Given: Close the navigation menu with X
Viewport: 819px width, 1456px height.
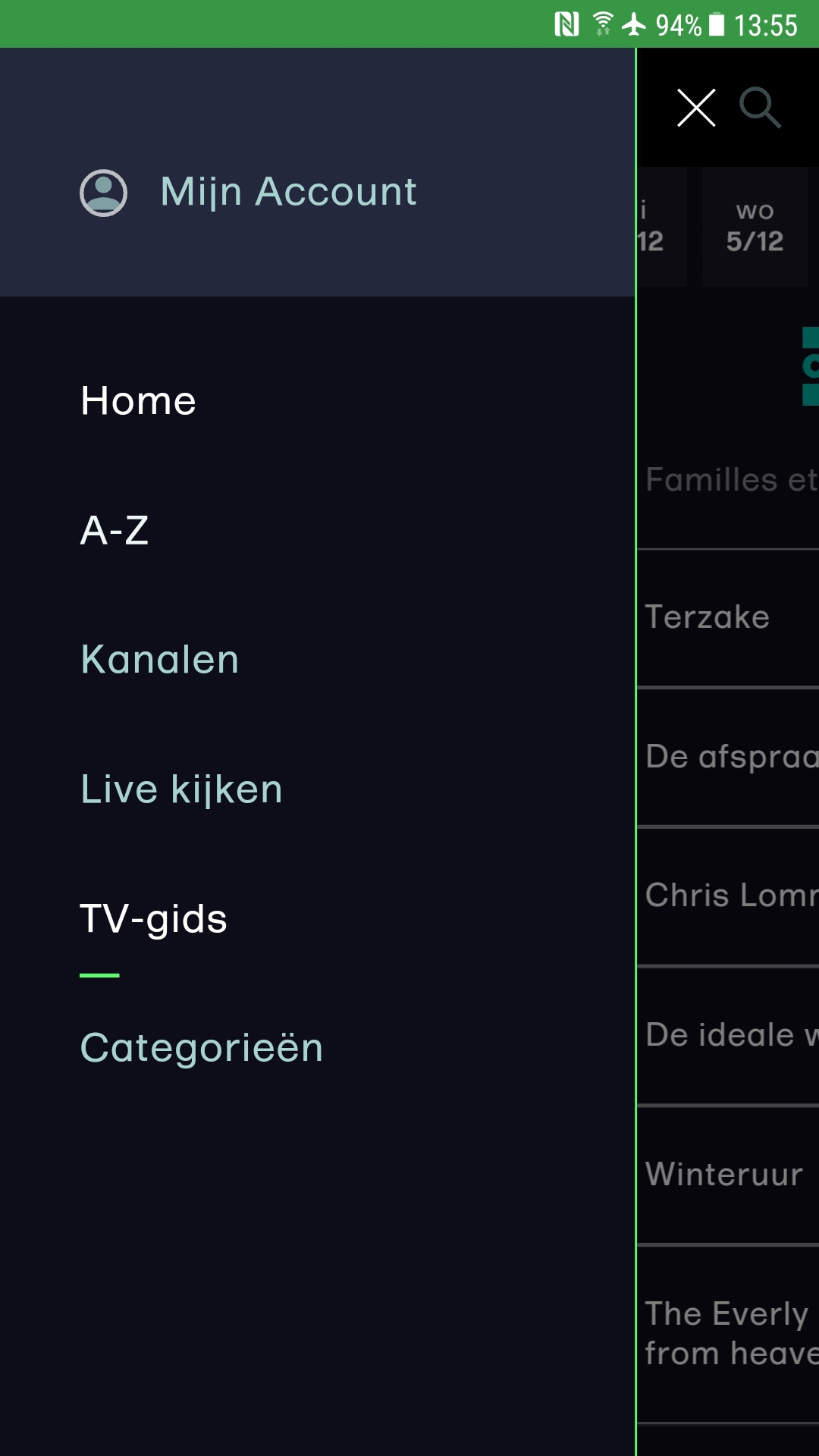Looking at the screenshot, I should [696, 108].
